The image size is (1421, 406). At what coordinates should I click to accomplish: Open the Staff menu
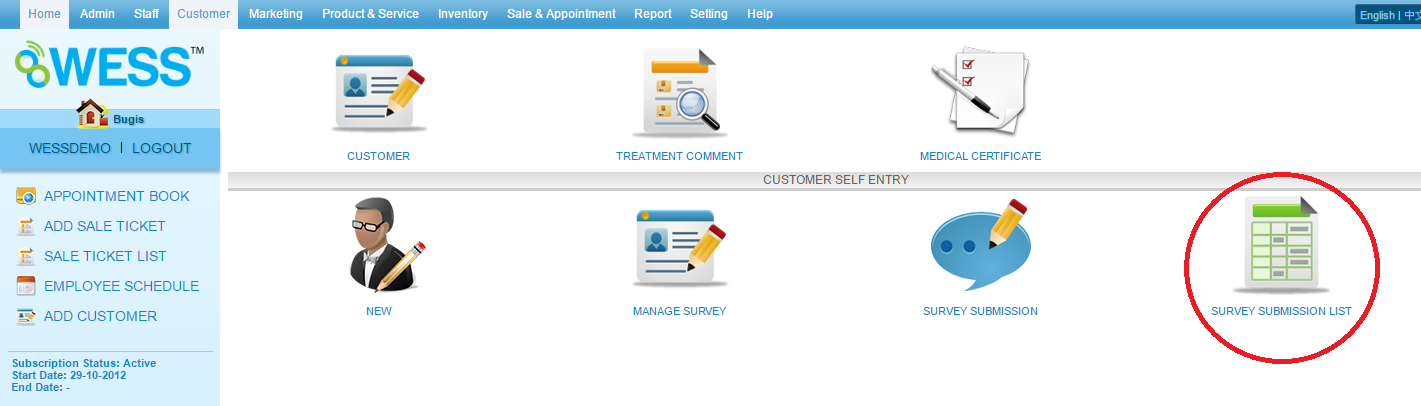click(146, 14)
